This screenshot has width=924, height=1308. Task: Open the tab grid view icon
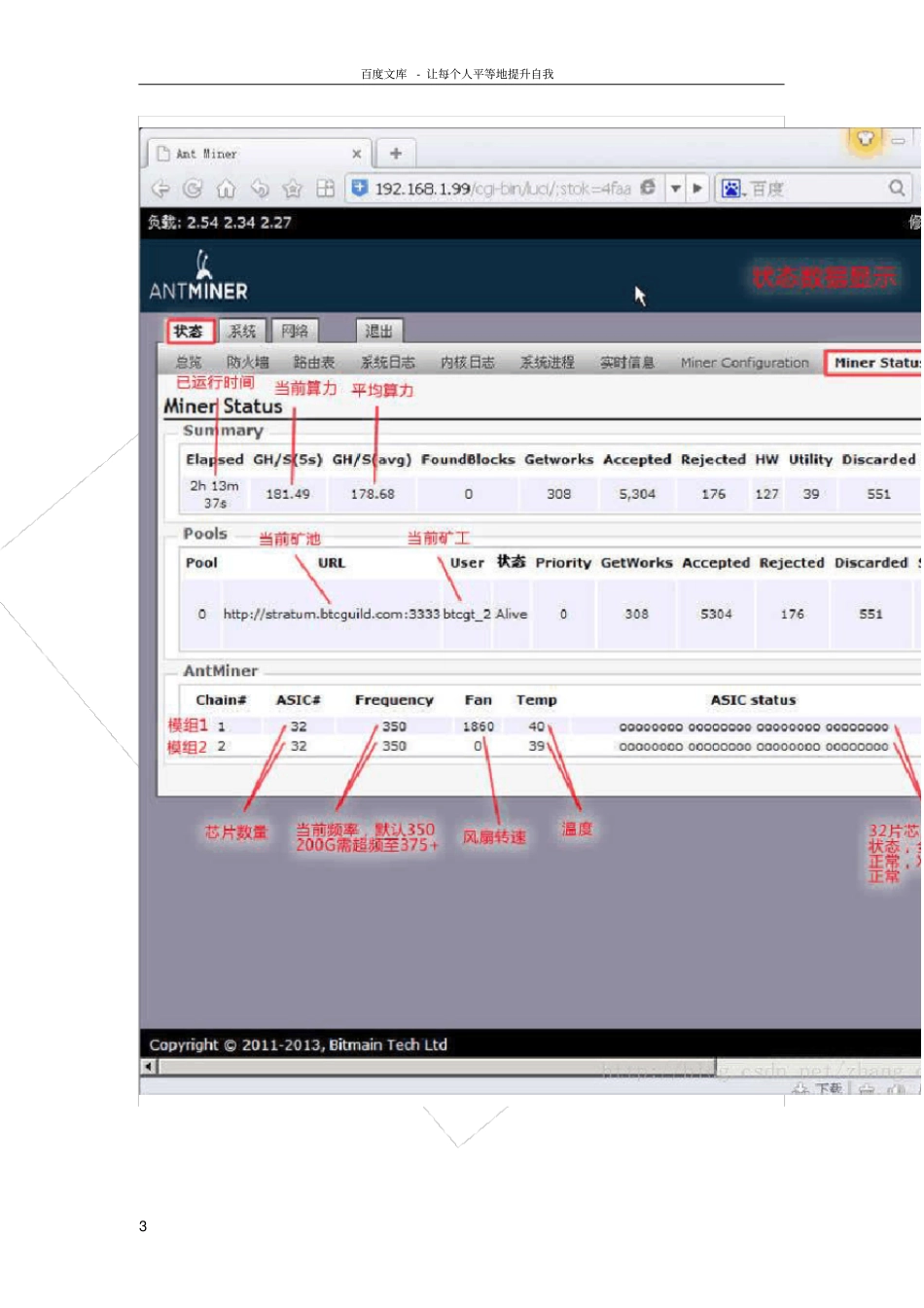click(326, 189)
